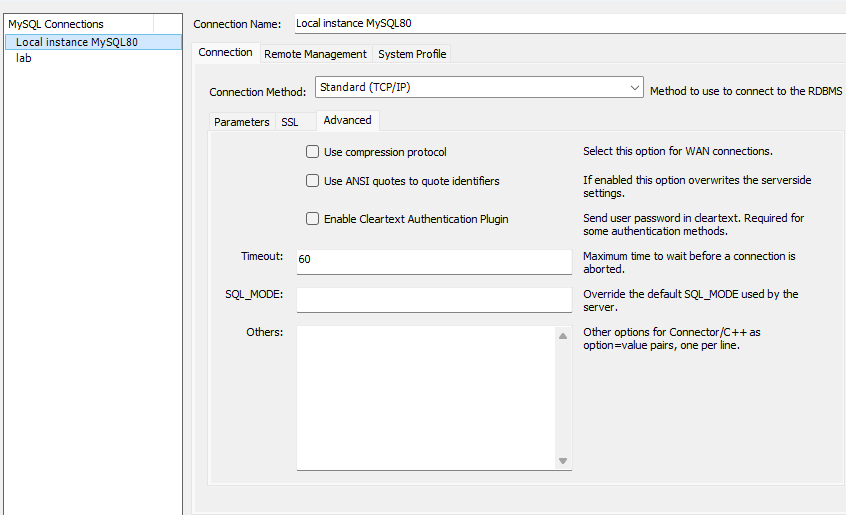Open the System Profile tab
846x515 pixels.
(412, 54)
